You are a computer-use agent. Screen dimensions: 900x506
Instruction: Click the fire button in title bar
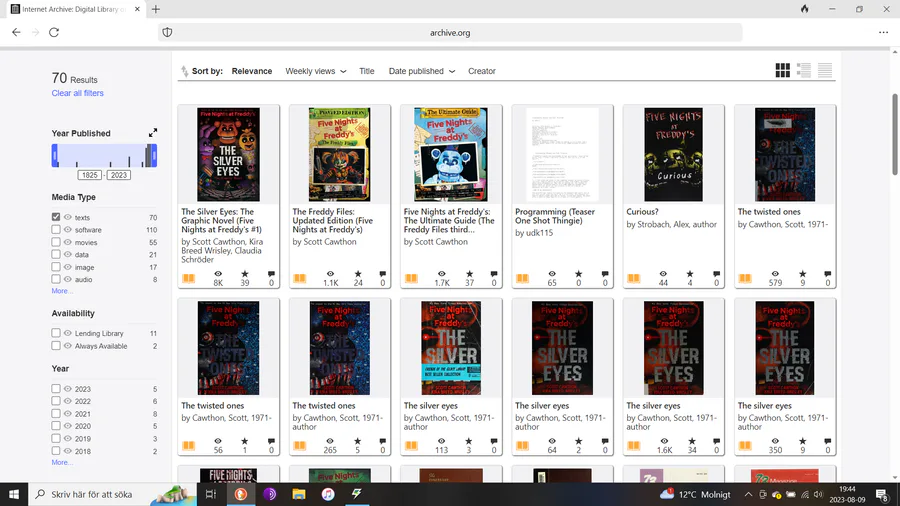(805, 9)
